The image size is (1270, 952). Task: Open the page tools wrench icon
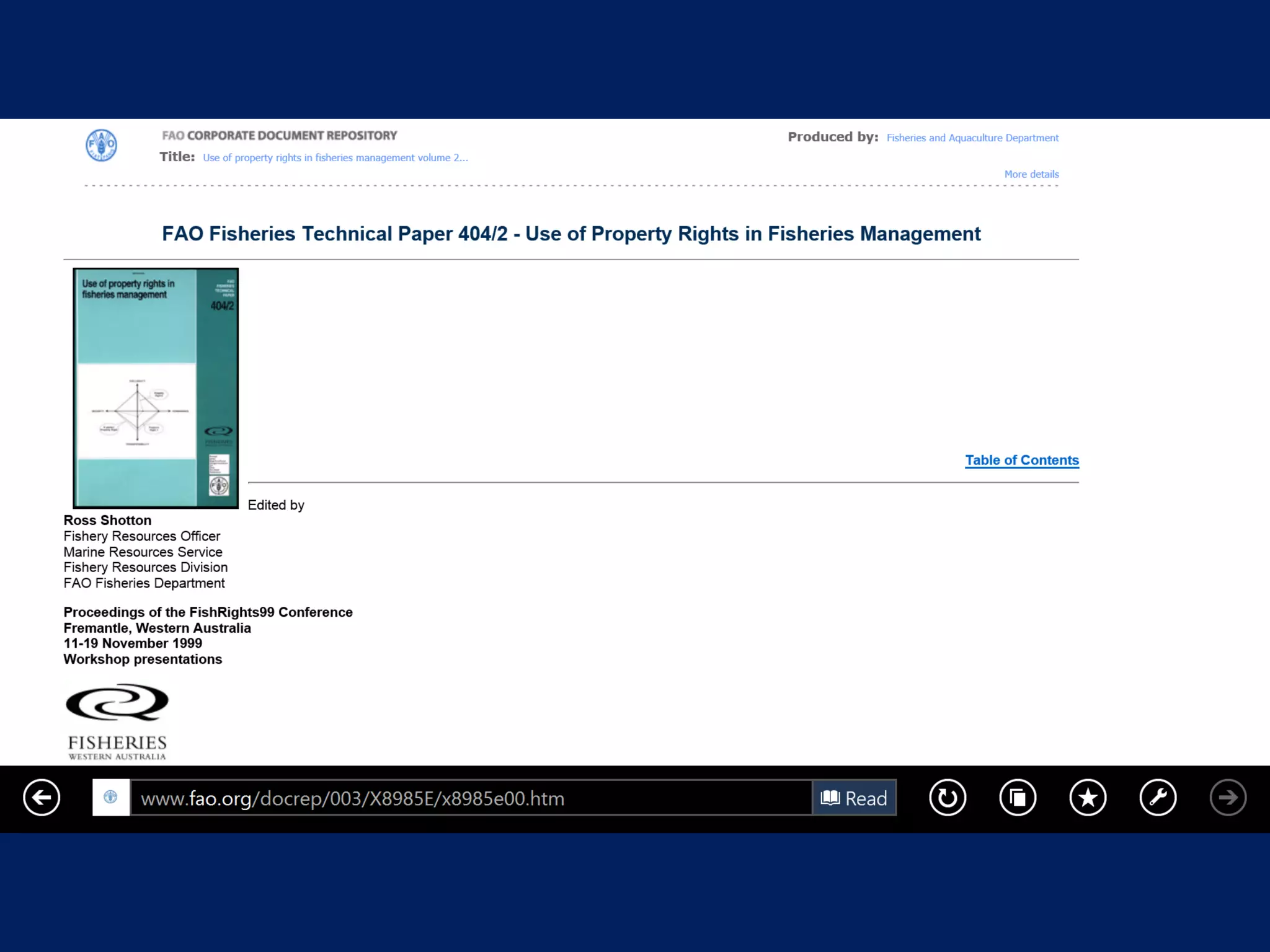click(x=1158, y=797)
